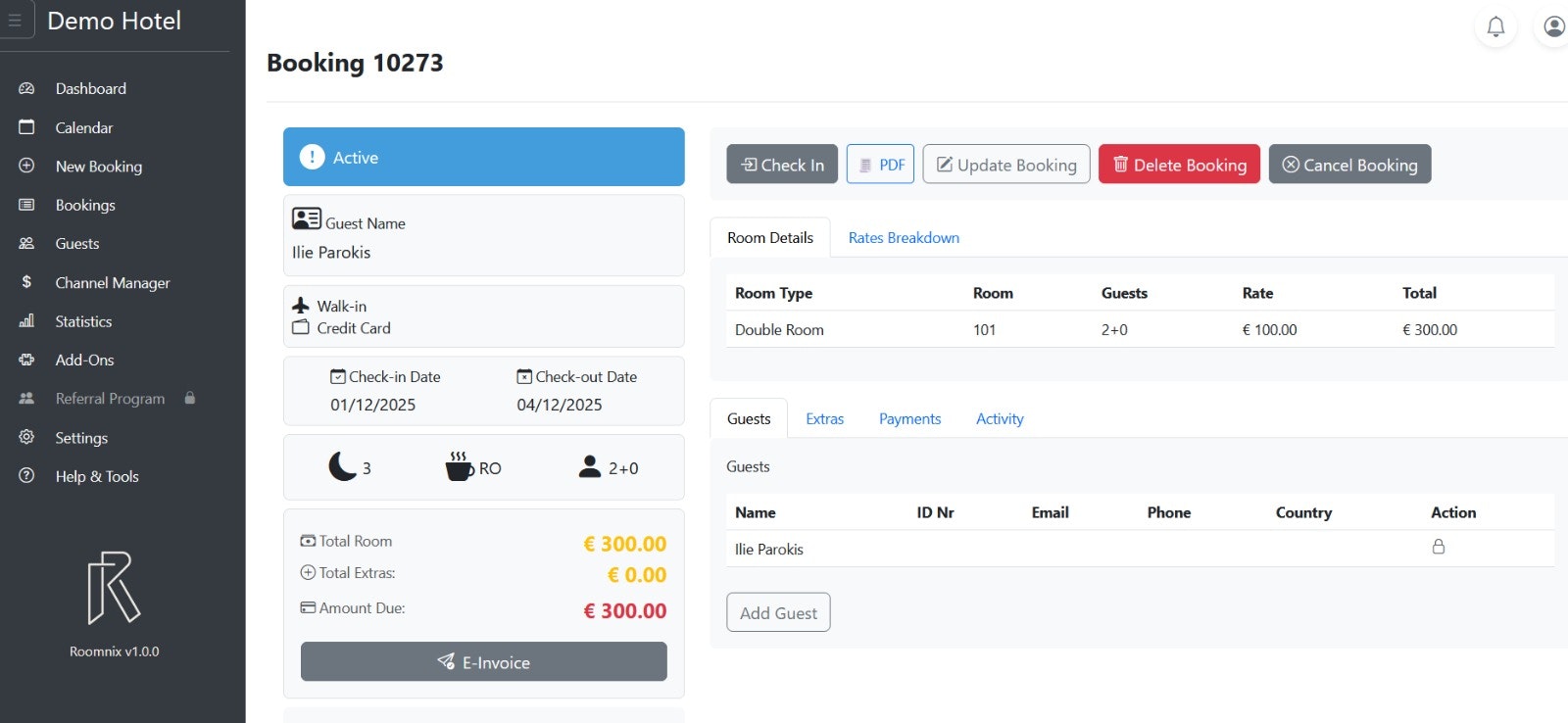Click the Calendar sidebar icon
Viewport: 1568px width, 723px height.
click(x=26, y=127)
